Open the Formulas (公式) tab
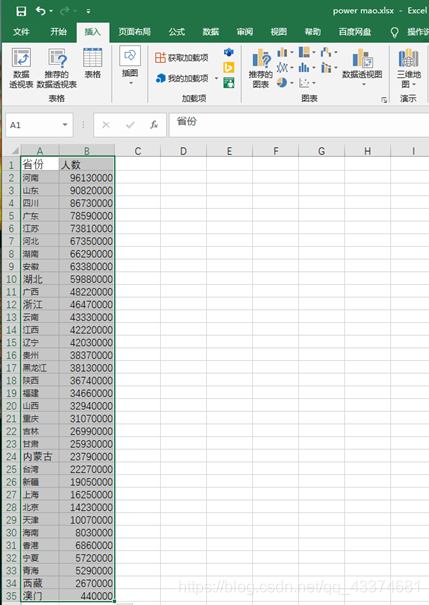The image size is (429, 605). (177, 32)
